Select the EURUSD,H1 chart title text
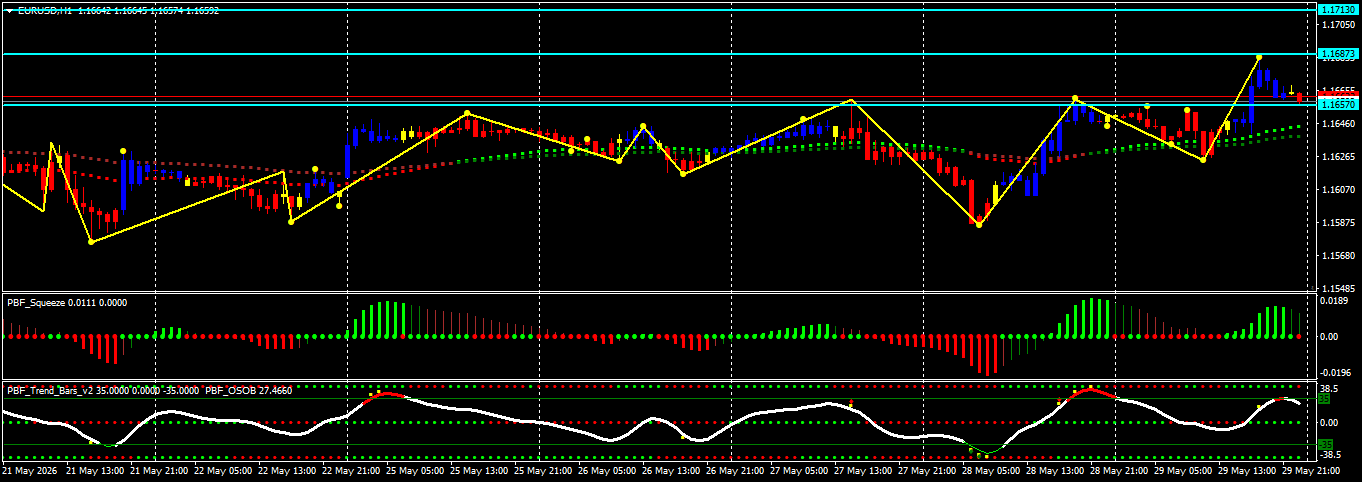The height and width of the screenshot is (482, 1362). pyautogui.click(x=44, y=10)
